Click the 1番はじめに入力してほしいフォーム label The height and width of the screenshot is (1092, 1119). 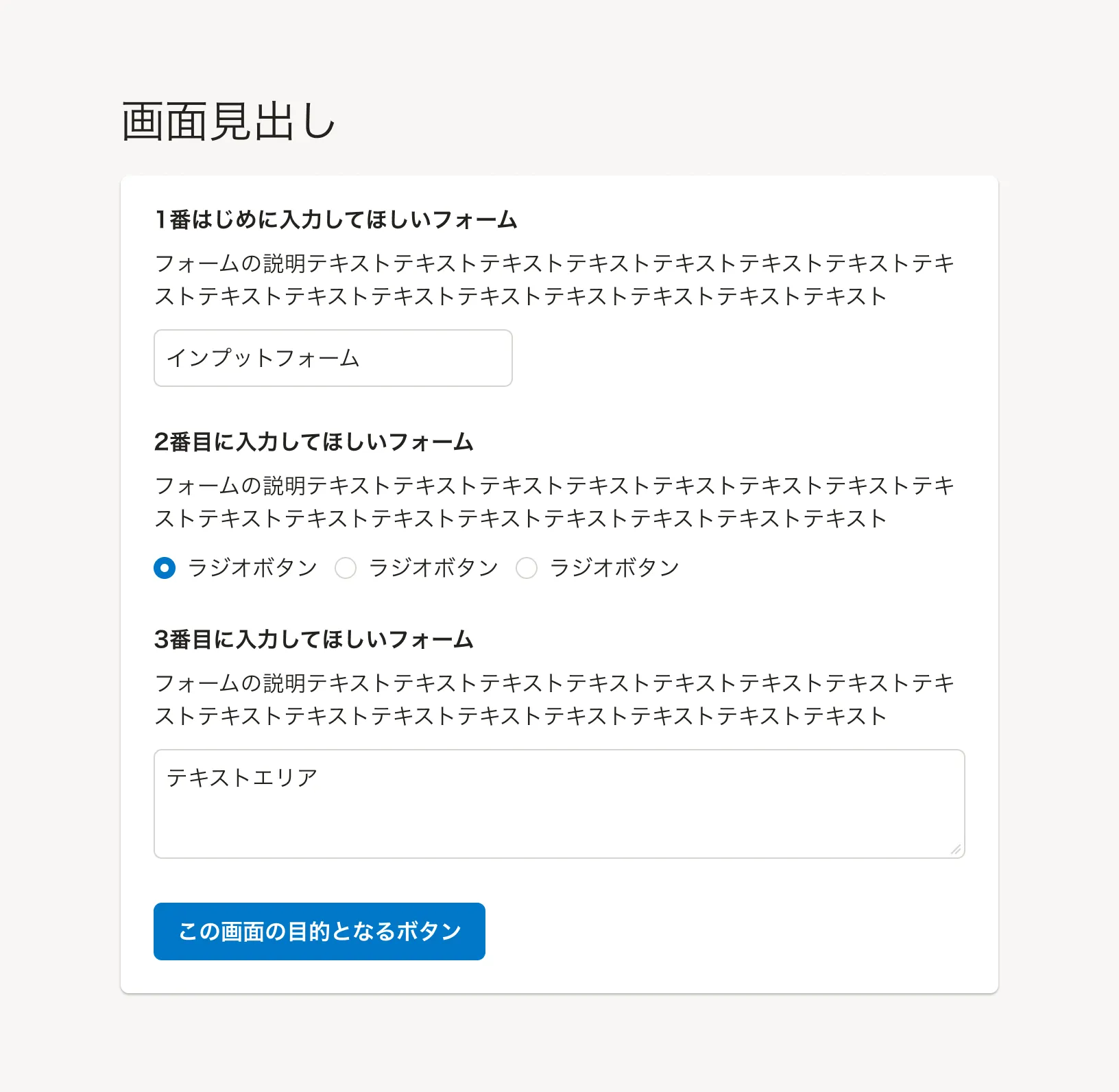point(336,219)
